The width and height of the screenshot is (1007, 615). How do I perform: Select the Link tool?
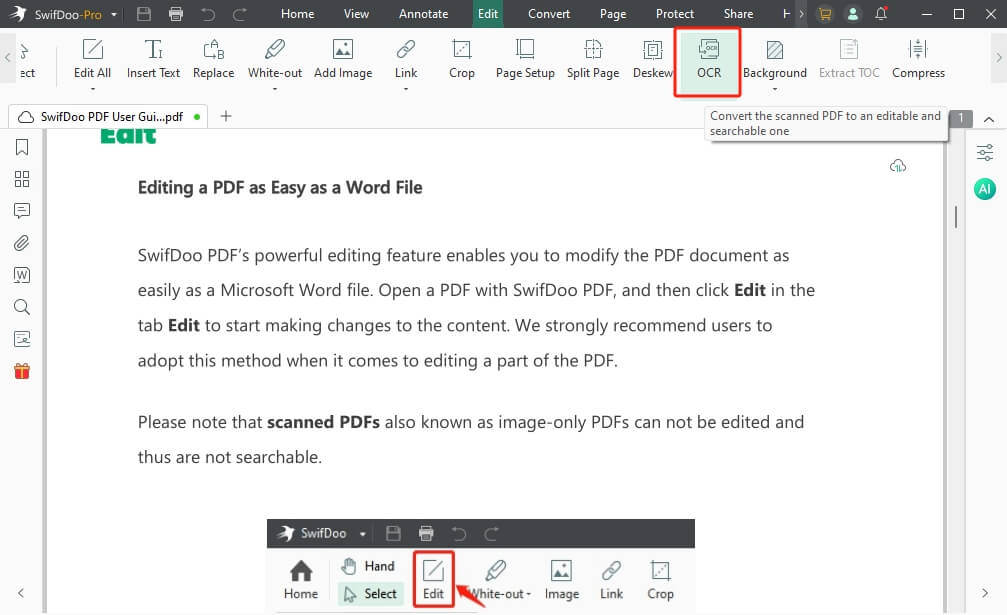(406, 58)
